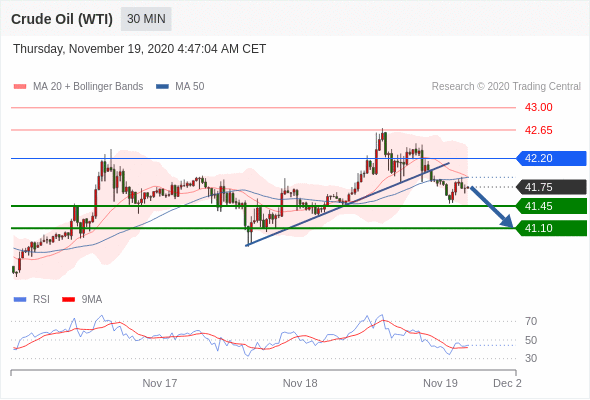590x400 pixels.
Task: Click the RSI 70 level label
Action: [531, 322]
